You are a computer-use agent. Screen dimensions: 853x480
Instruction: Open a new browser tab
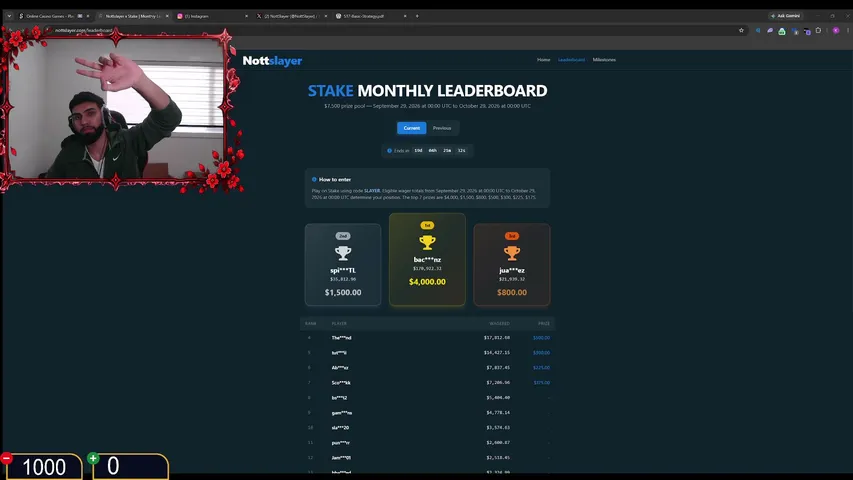point(417,16)
